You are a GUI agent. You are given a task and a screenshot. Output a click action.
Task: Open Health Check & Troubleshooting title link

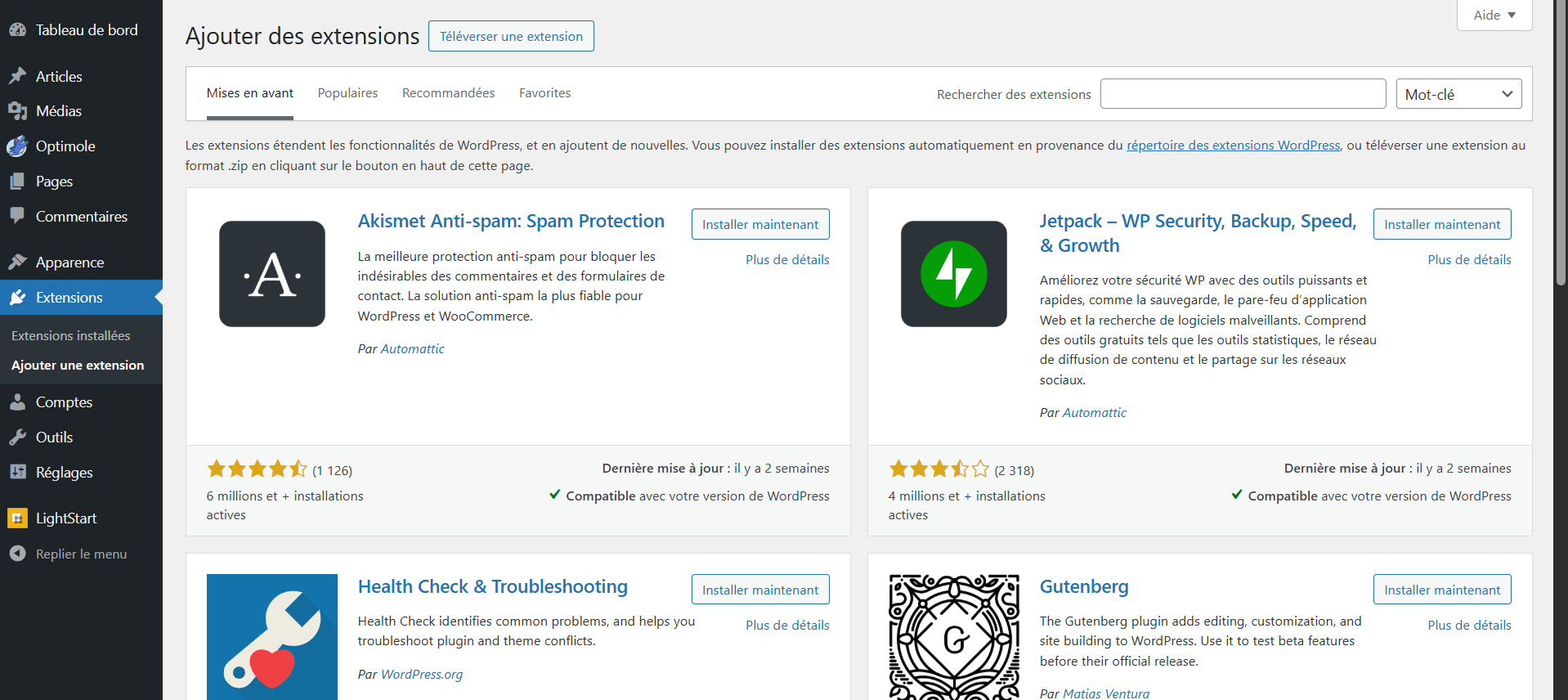(493, 586)
